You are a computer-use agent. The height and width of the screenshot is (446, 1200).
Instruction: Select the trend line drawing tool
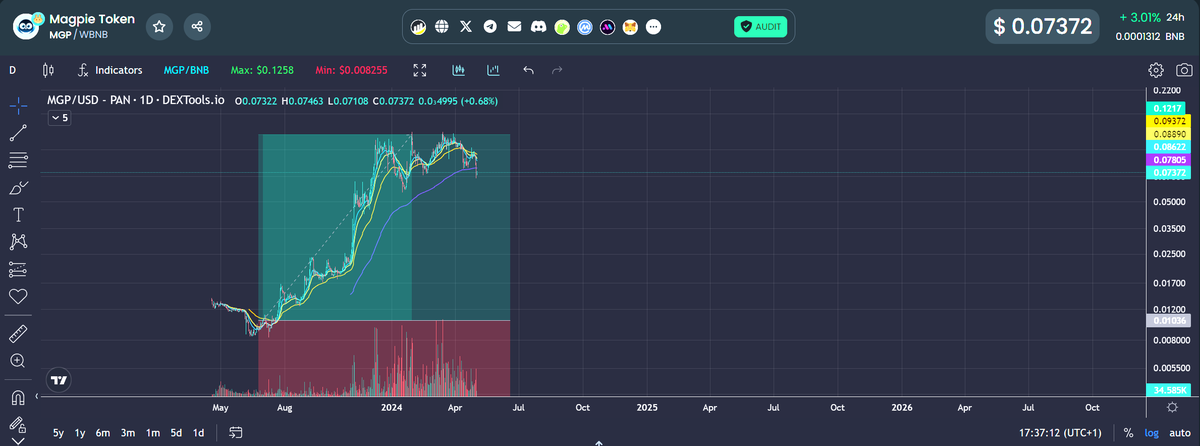tap(18, 132)
